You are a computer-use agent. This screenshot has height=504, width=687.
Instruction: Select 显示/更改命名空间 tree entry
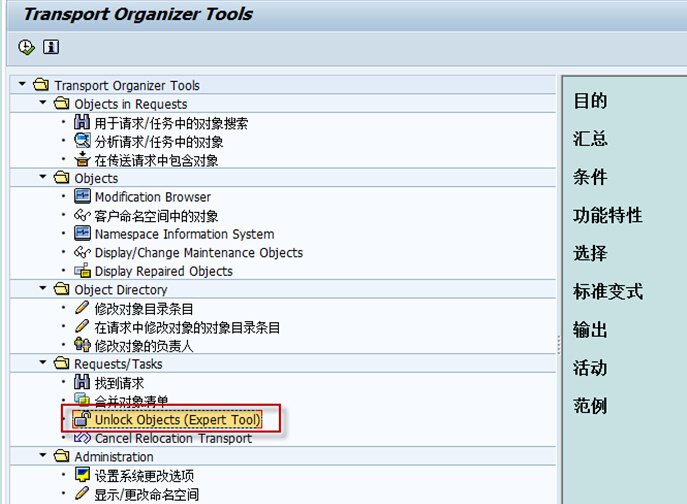(x=147, y=494)
